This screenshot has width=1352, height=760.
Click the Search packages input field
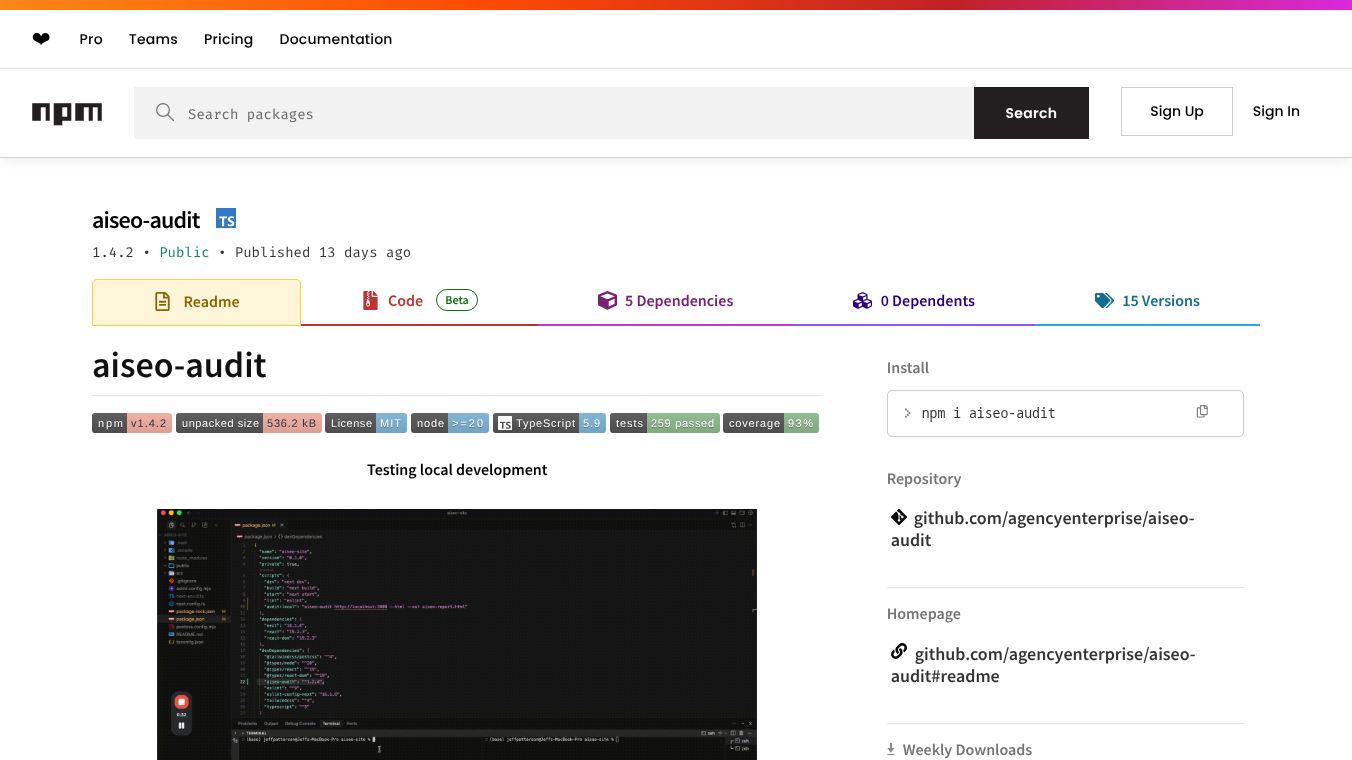pyautogui.click(x=550, y=113)
